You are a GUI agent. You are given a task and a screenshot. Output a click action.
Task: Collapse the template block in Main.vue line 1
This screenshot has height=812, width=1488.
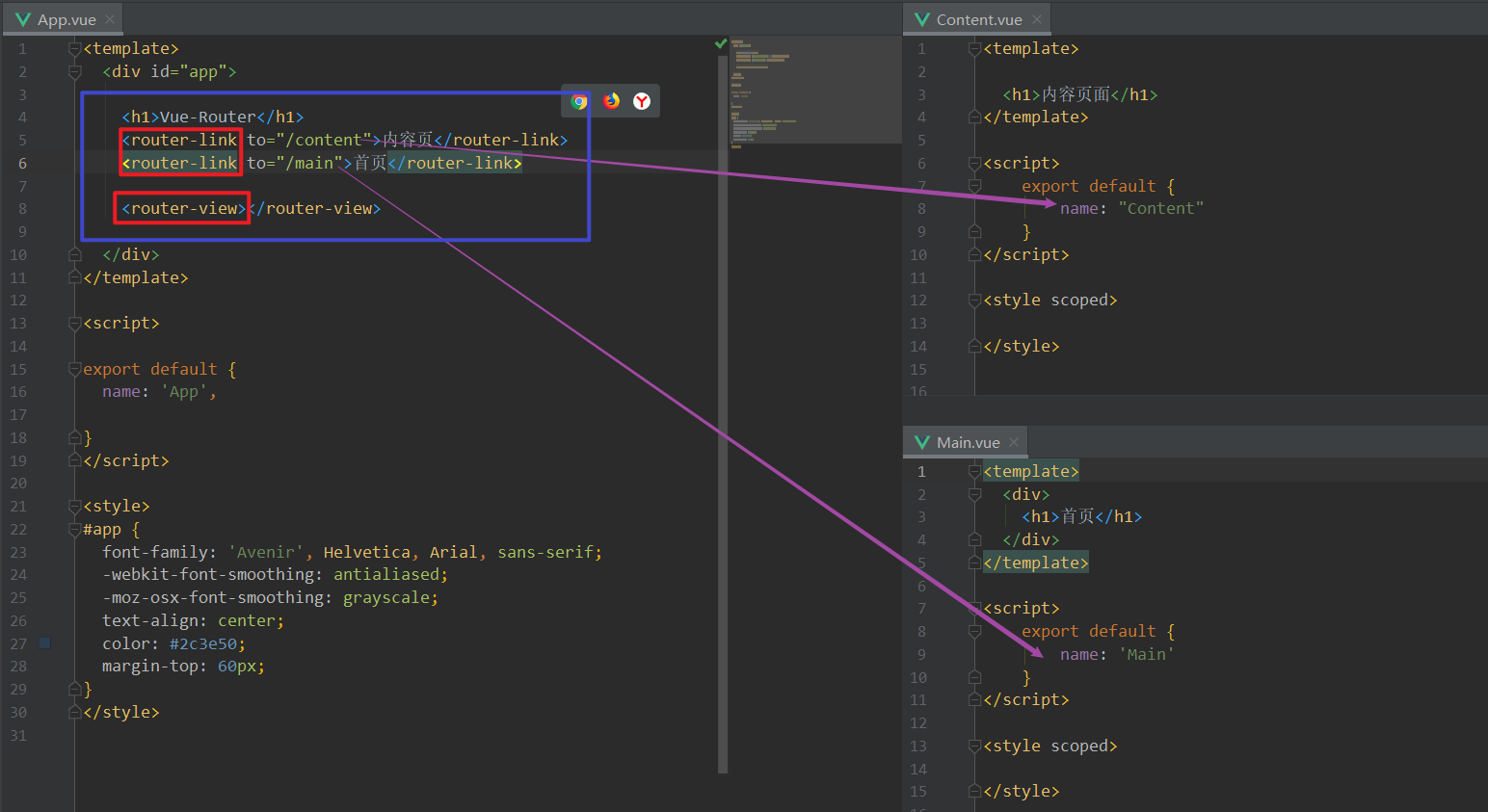point(974,471)
